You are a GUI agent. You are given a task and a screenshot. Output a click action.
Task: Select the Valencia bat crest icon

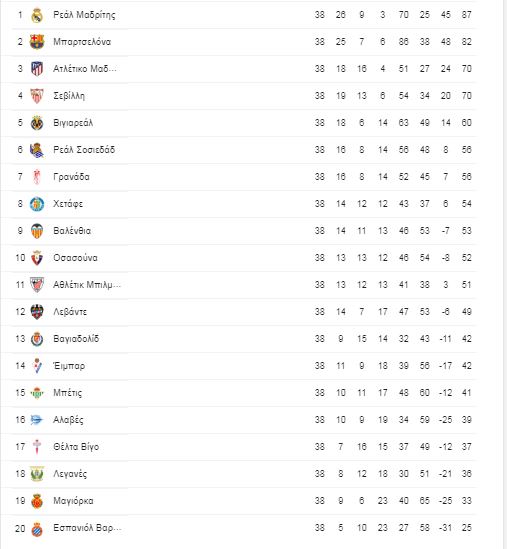(x=37, y=231)
